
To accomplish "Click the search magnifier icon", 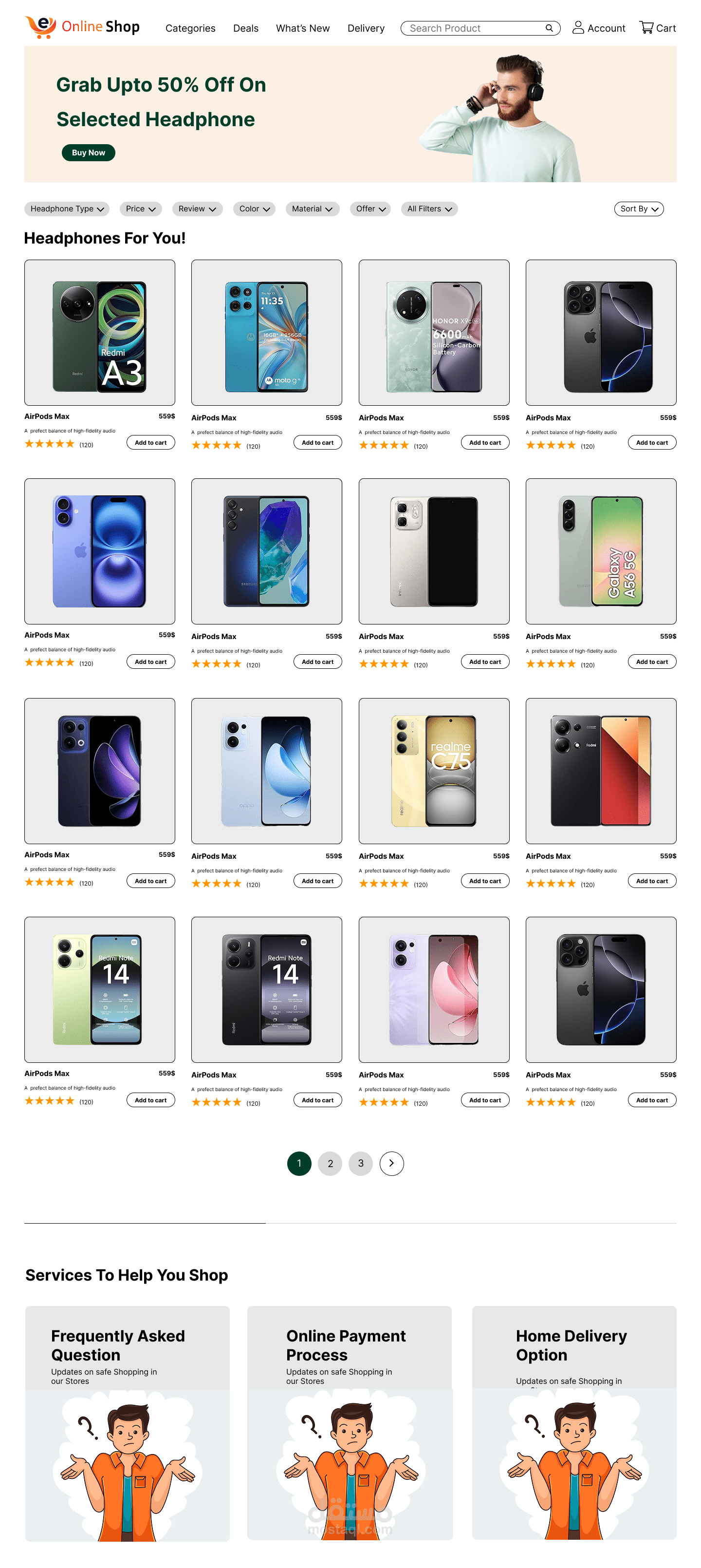I will pos(549,28).
